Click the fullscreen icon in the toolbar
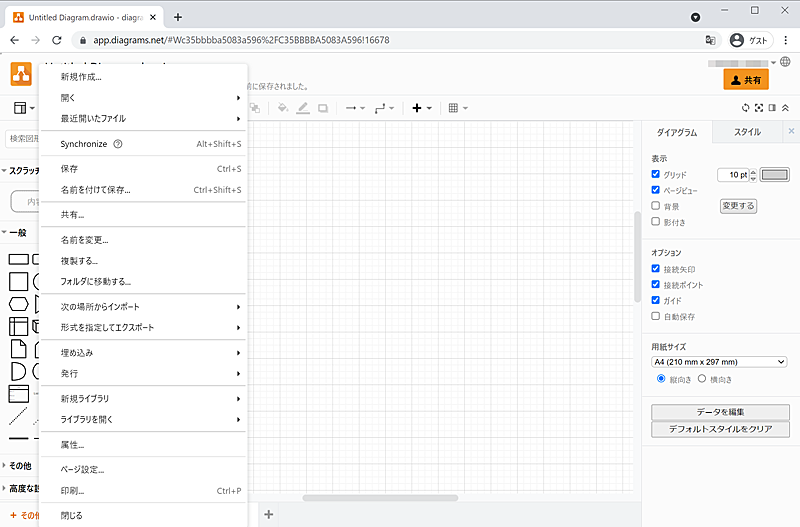 759,108
